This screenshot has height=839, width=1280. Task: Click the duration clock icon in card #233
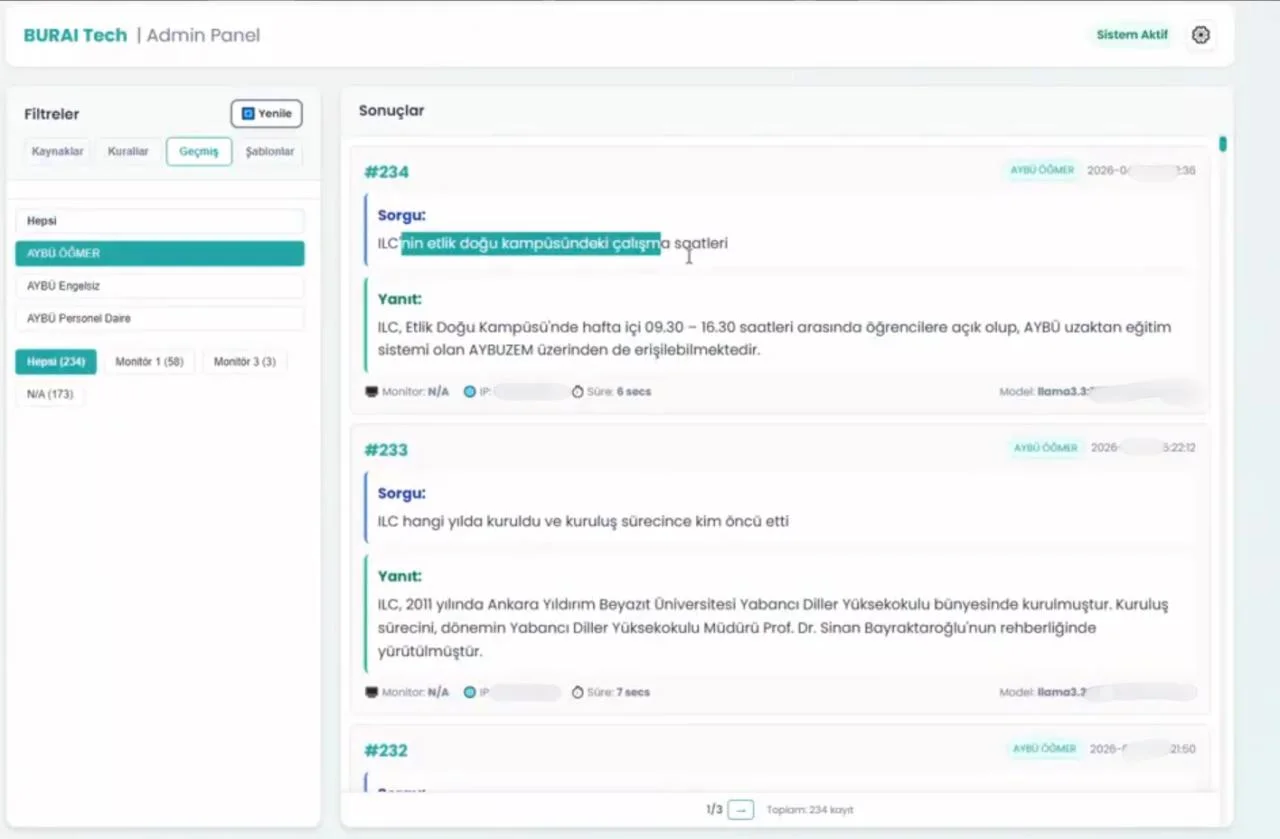578,692
